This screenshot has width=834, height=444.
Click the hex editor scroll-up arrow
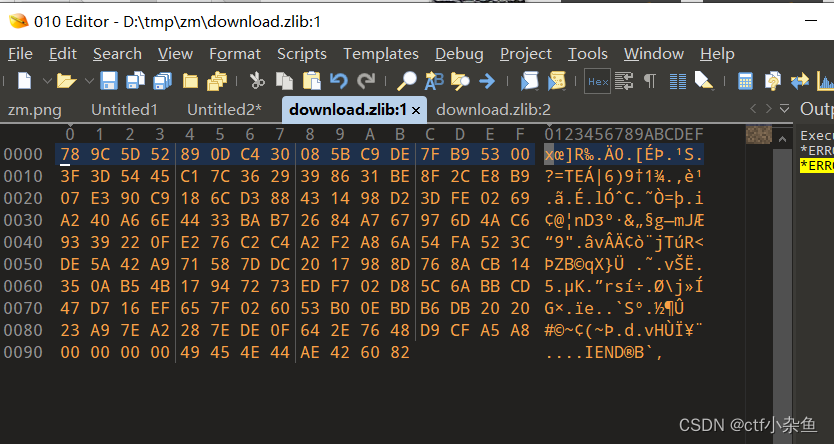pyautogui.click(x=782, y=139)
